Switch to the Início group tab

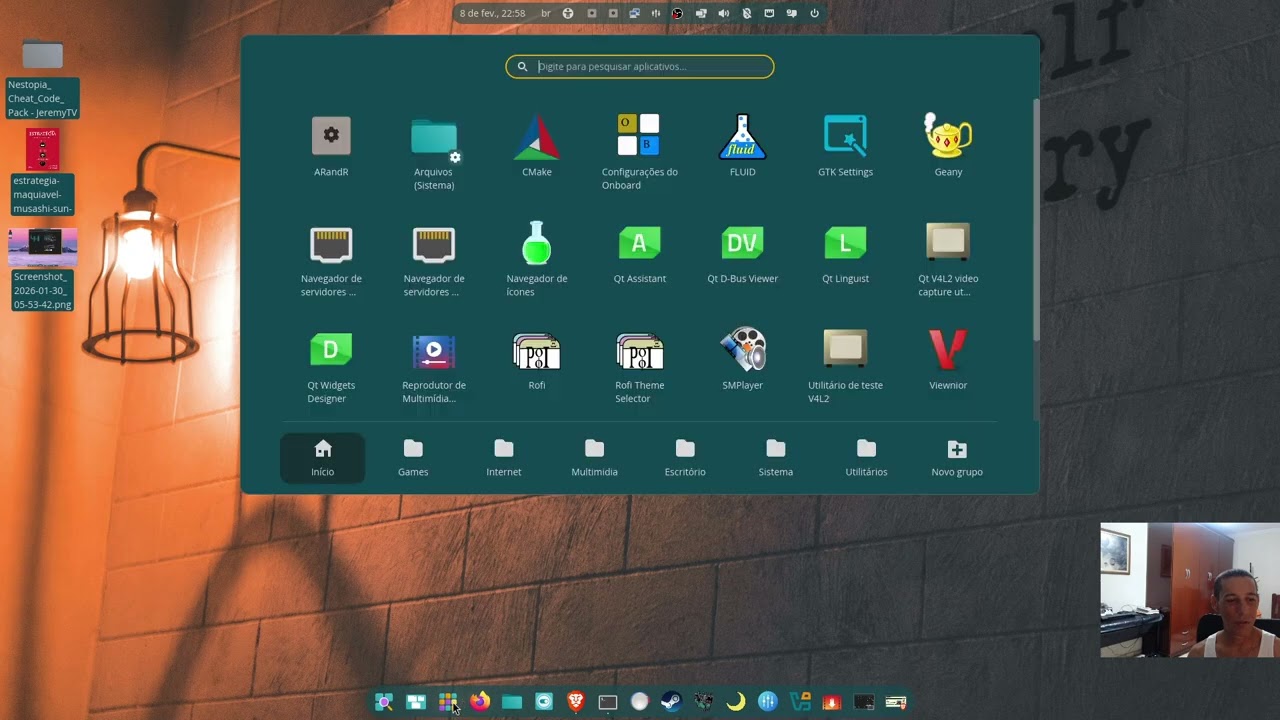322,458
